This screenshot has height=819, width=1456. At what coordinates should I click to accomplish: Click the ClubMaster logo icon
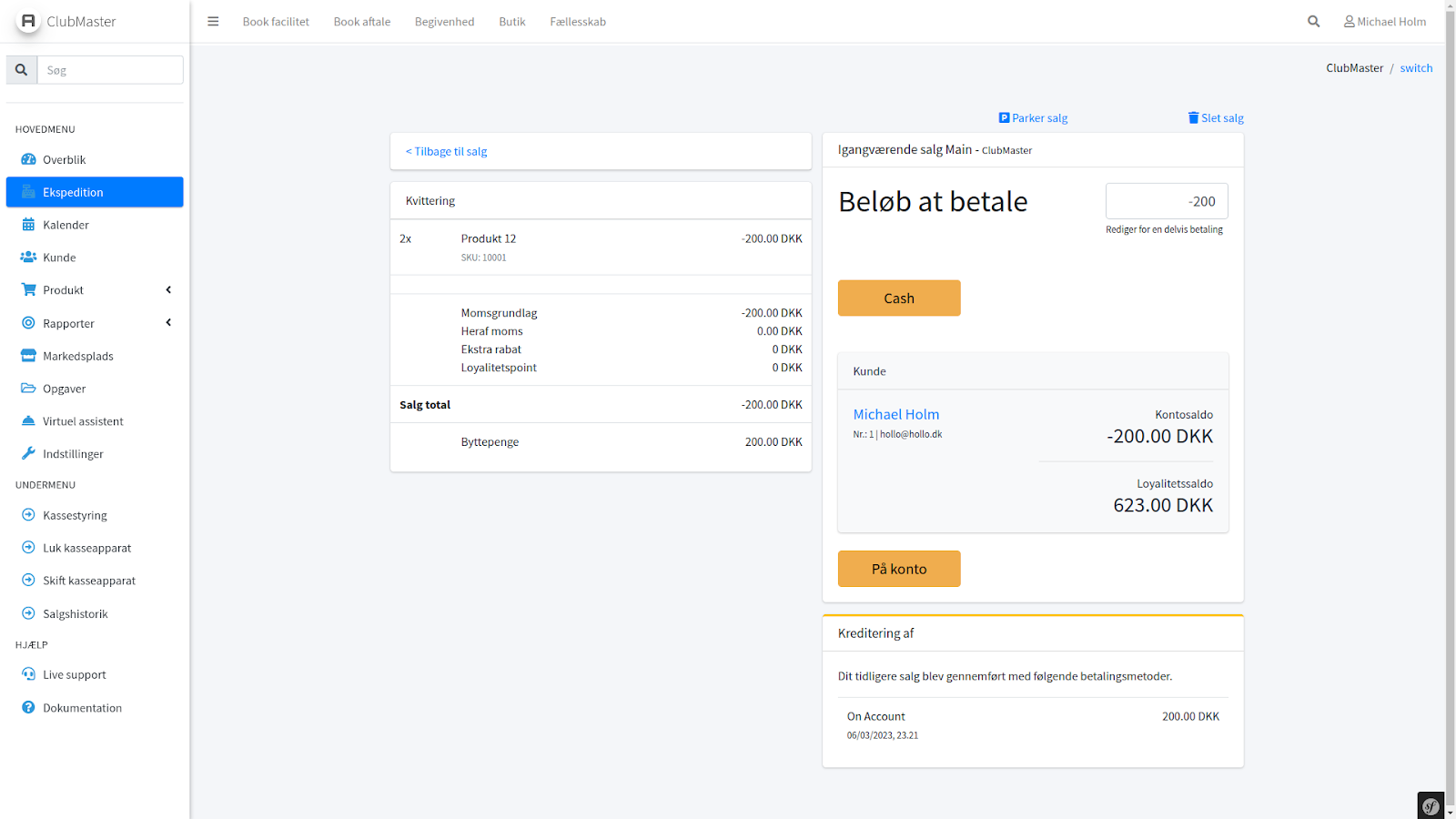(28, 21)
